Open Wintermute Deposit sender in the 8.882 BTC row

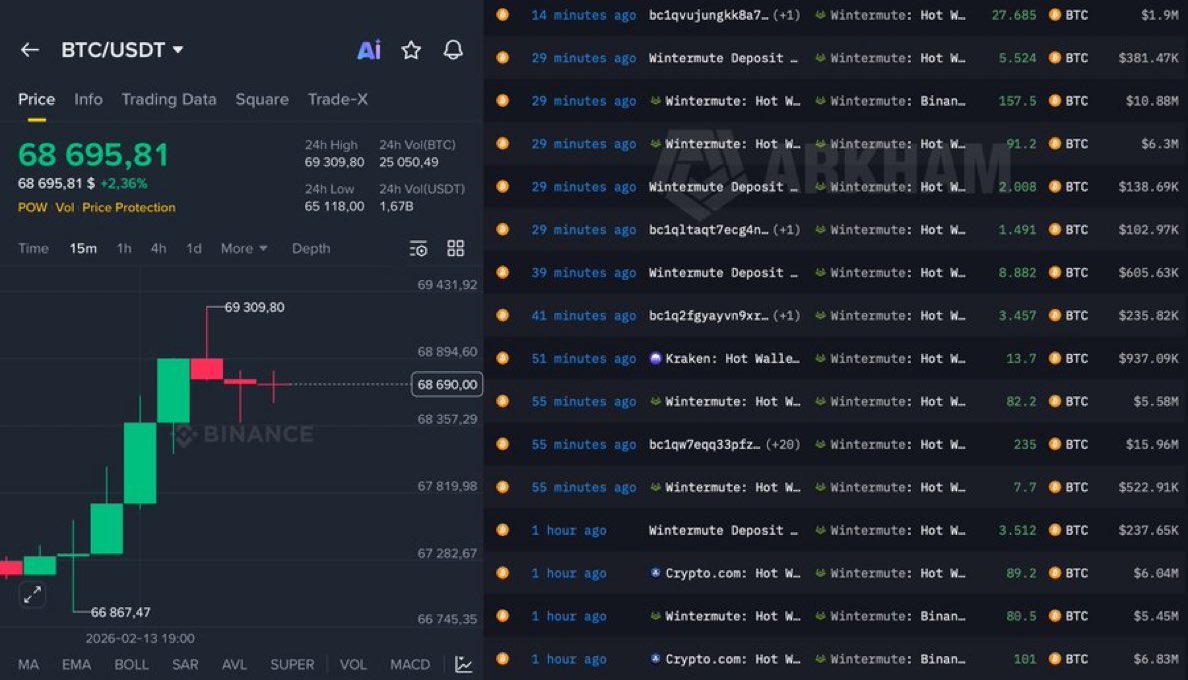click(724, 273)
